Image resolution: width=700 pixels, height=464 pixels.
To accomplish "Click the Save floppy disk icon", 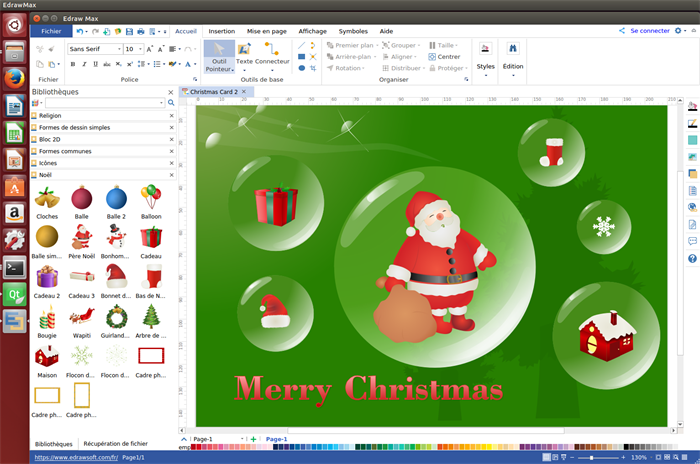I will pyautogui.click(x=129, y=31).
